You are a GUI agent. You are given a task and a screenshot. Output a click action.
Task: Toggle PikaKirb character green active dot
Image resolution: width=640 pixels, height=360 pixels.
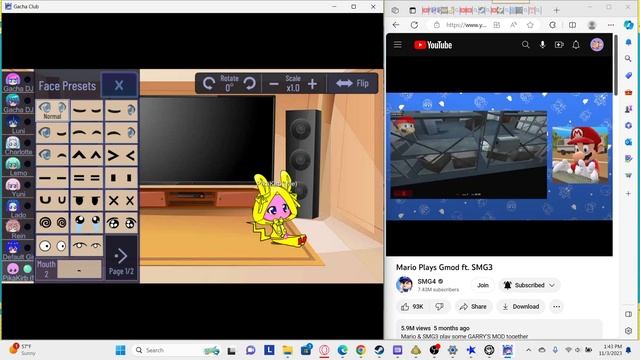(x=28, y=269)
